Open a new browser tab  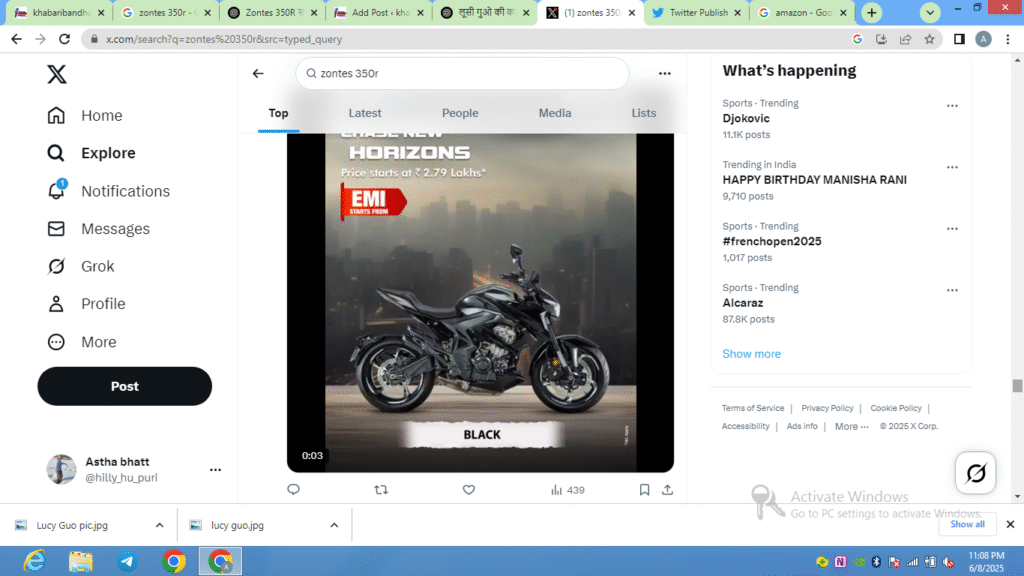pyautogui.click(x=871, y=12)
